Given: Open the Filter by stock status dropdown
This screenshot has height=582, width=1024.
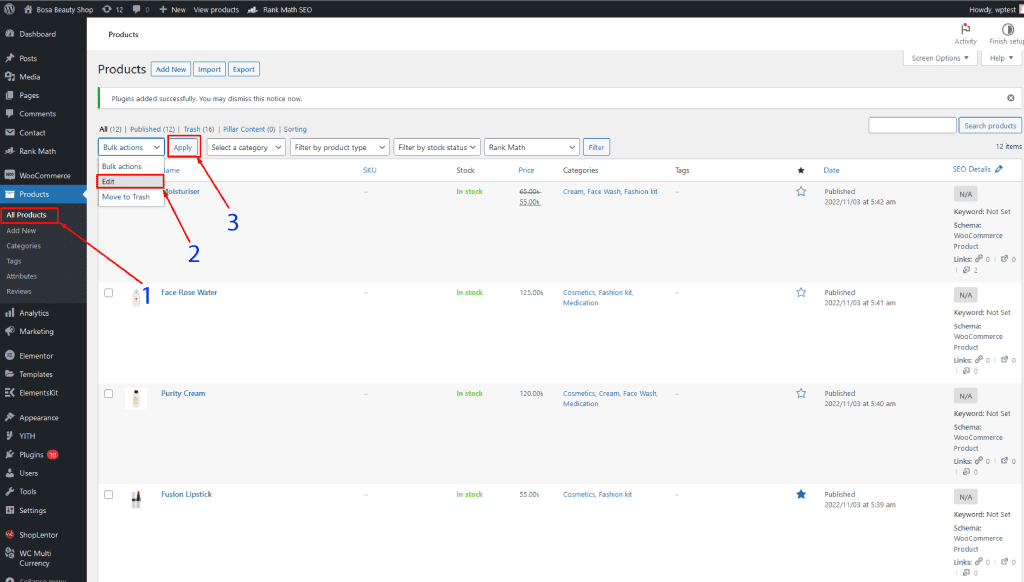Looking at the screenshot, I should point(437,147).
